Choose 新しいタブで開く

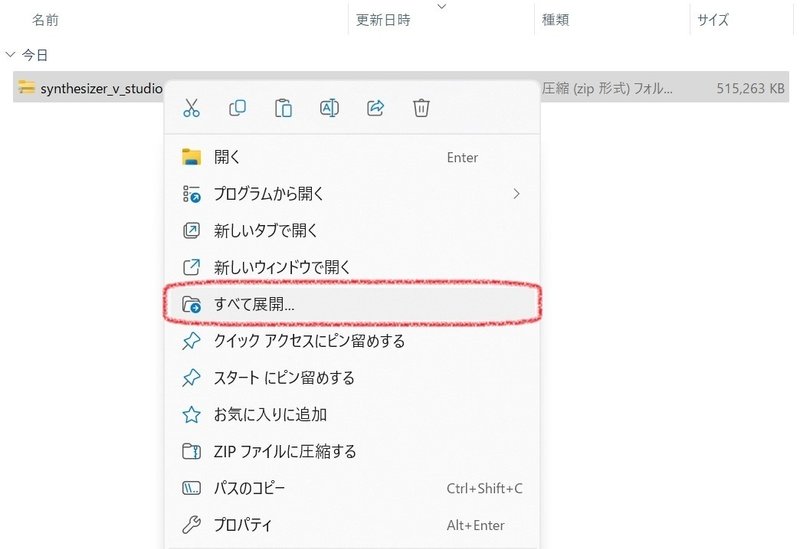[x=352, y=231]
